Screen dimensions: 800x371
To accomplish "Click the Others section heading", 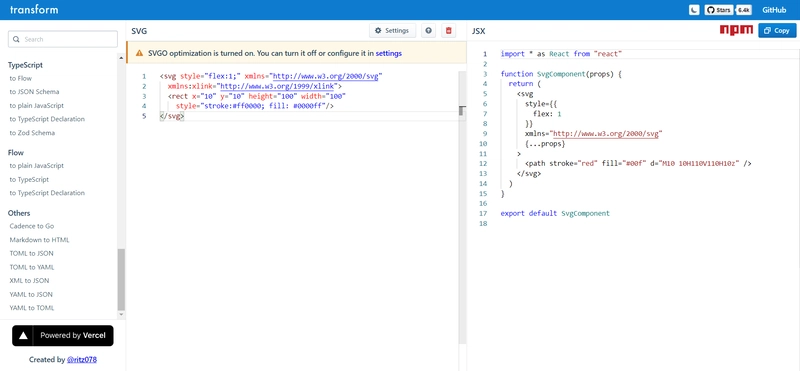I will tap(19, 213).
